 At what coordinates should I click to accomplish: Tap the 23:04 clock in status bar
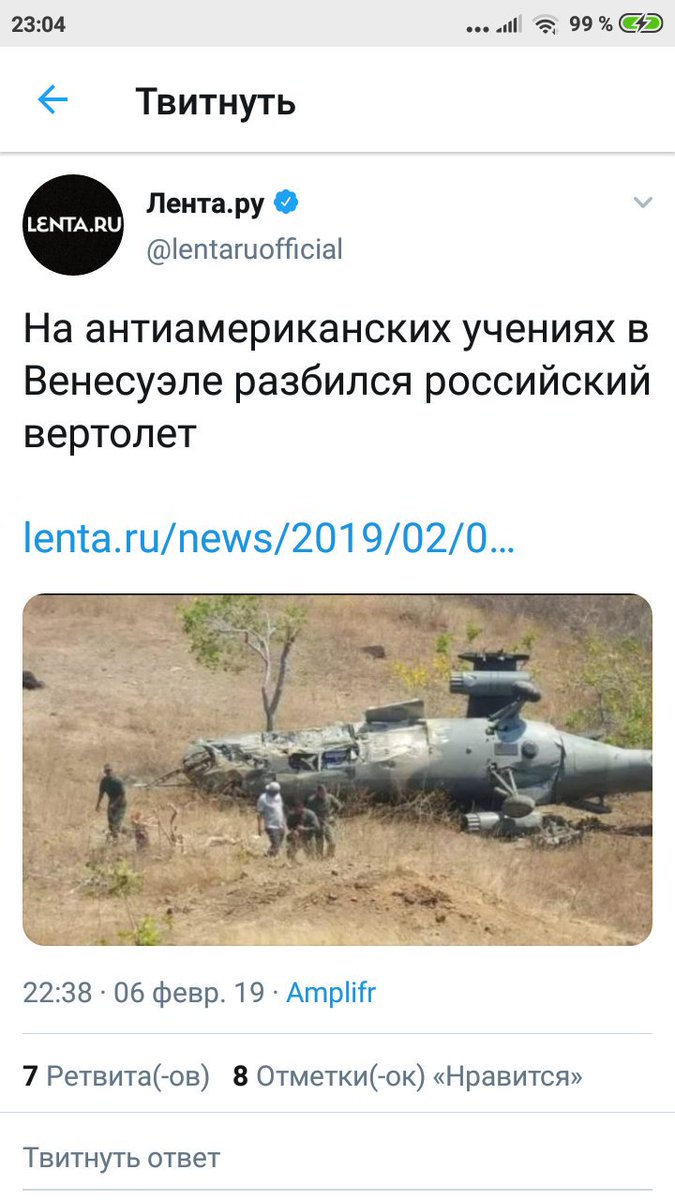[39, 25]
